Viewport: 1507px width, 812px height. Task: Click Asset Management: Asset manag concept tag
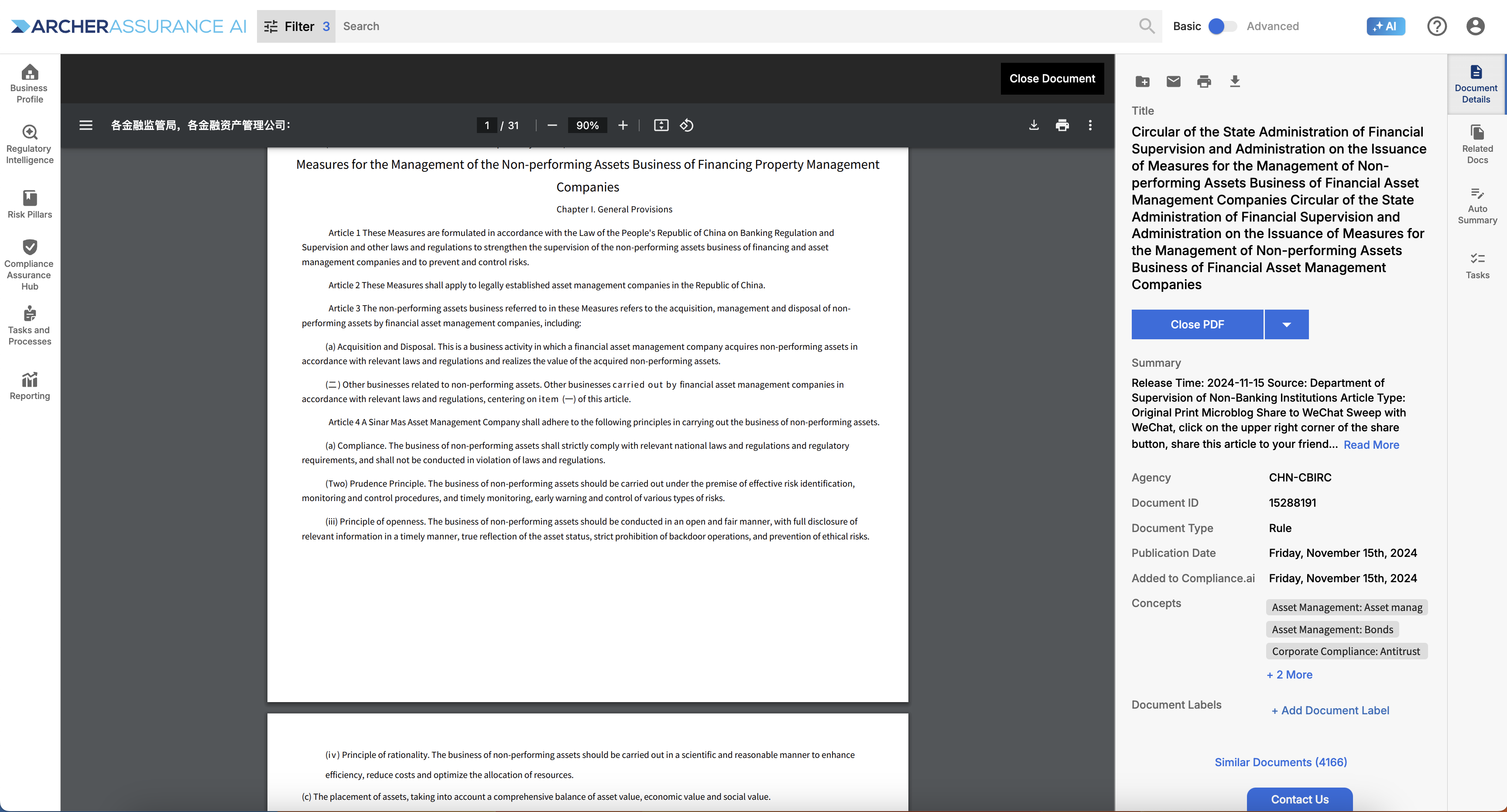pyautogui.click(x=1347, y=607)
